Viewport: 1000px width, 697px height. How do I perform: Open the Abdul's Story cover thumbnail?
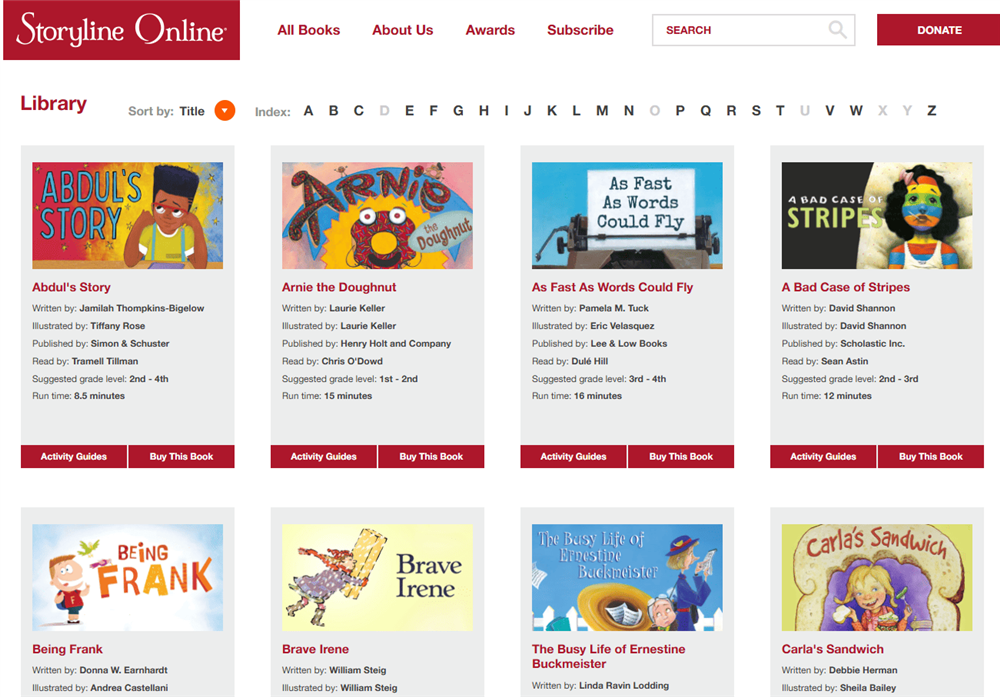tap(128, 216)
